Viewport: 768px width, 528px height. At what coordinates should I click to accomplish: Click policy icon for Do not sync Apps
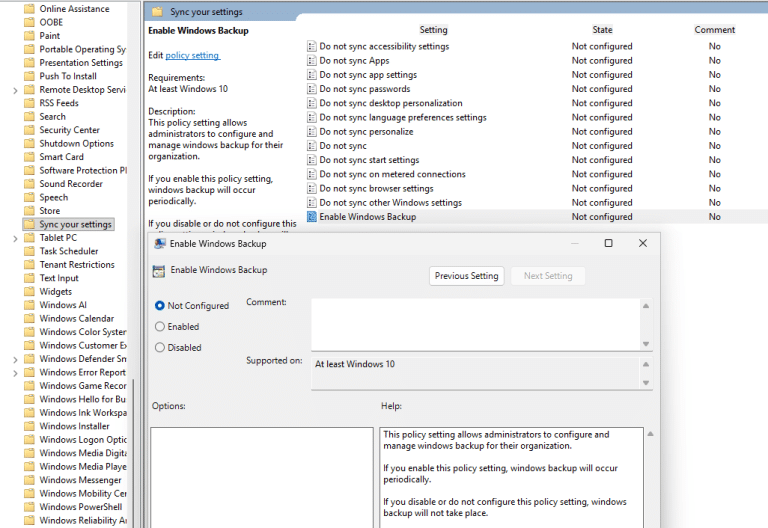point(312,61)
